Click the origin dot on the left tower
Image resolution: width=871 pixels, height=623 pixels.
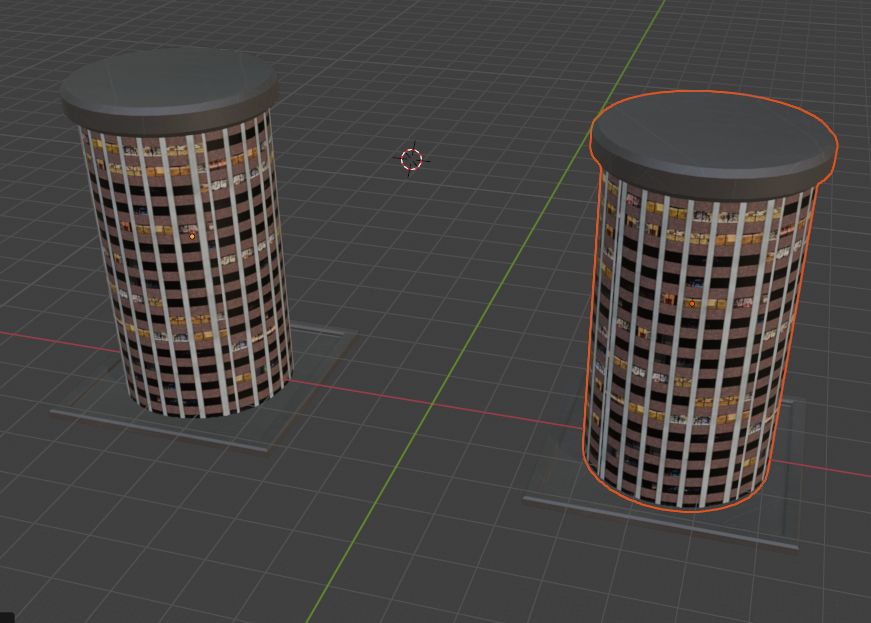point(192,236)
